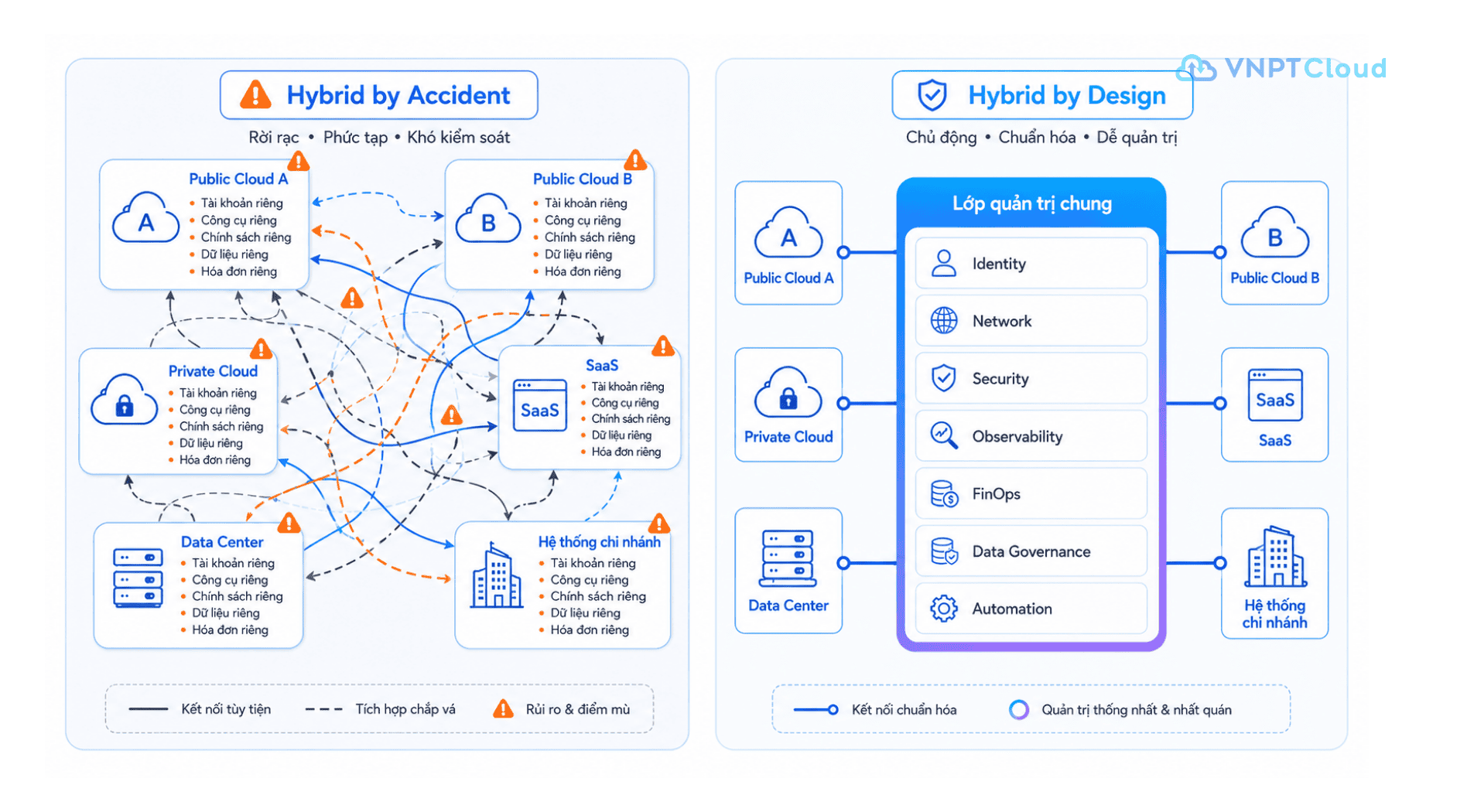Click the warning badge on the Accident panel's Private Cloud card
The image size is (1467, 812).
point(262,349)
